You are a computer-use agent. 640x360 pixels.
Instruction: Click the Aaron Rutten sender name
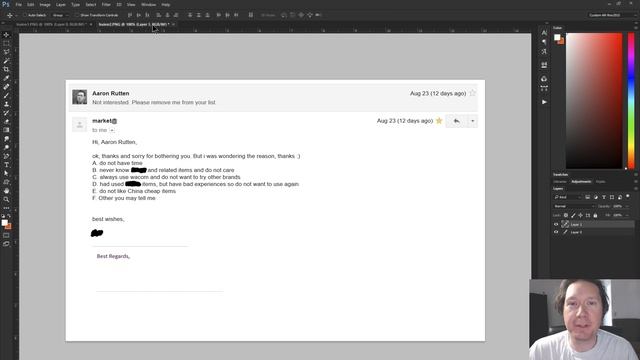pos(111,93)
